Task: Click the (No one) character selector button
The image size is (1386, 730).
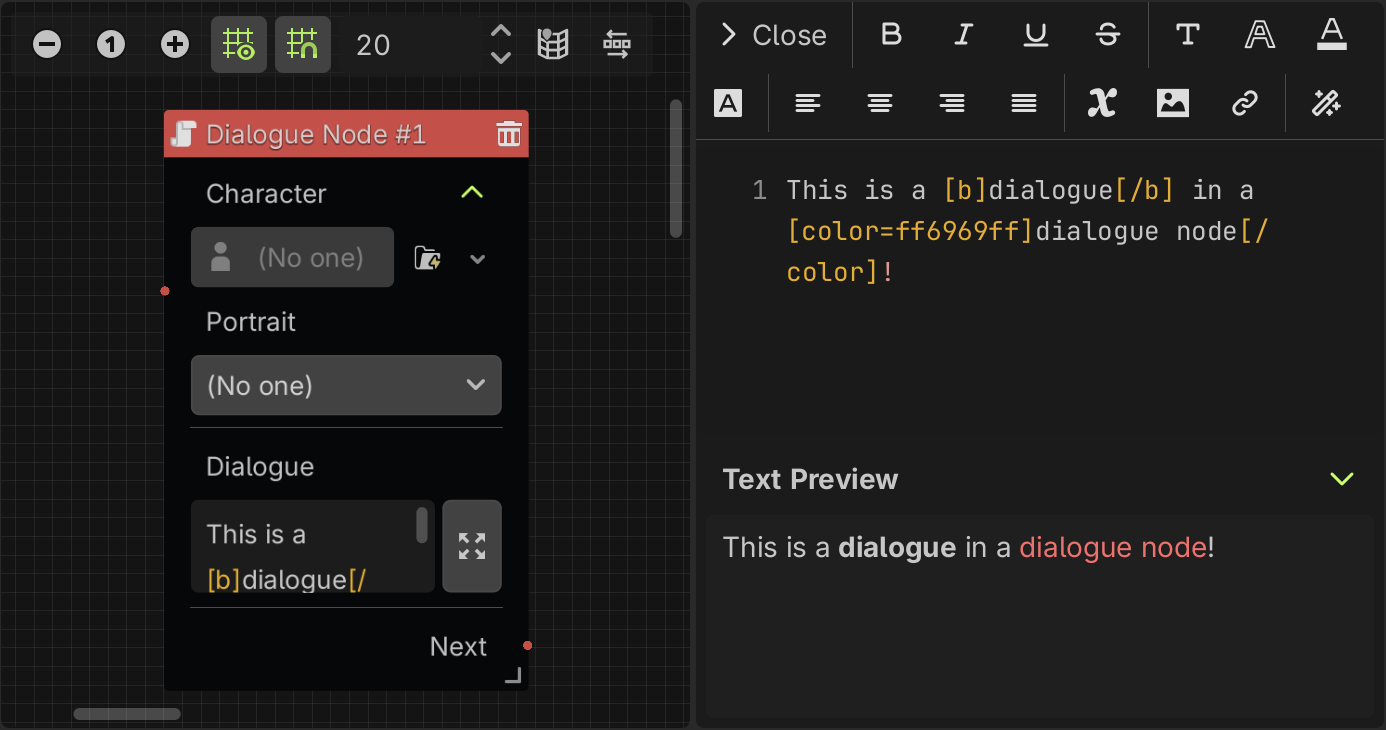Action: pyautogui.click(x=292, y=257)
